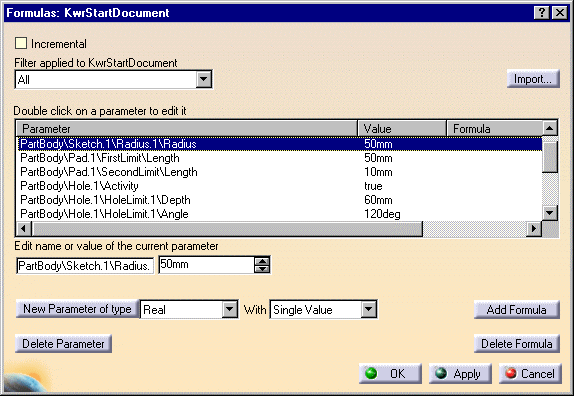Increase value with spinner up arrow
This screenshot has width=574, height=396.
click(x=262, y=261)
